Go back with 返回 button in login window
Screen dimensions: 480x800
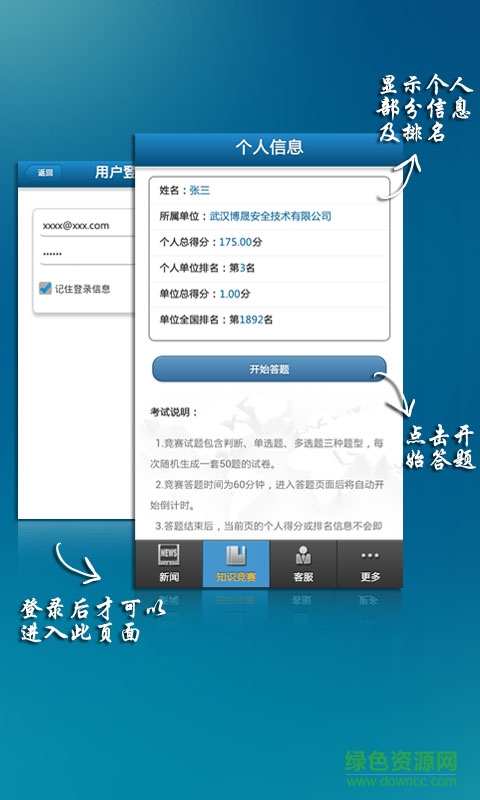44,172
